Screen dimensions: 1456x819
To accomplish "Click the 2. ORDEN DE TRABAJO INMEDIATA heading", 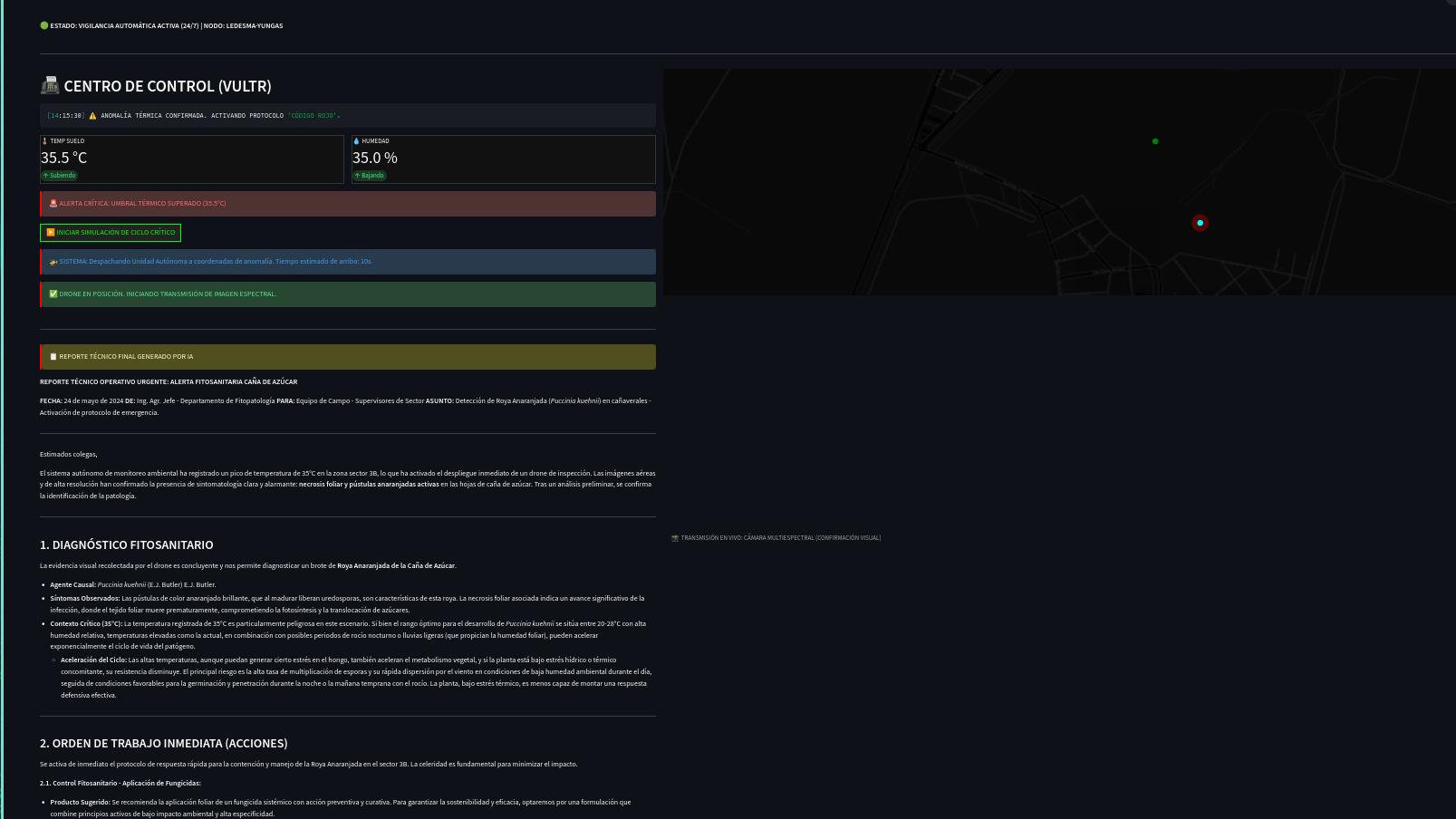I will pyautogui.click(x=163, y=743).
